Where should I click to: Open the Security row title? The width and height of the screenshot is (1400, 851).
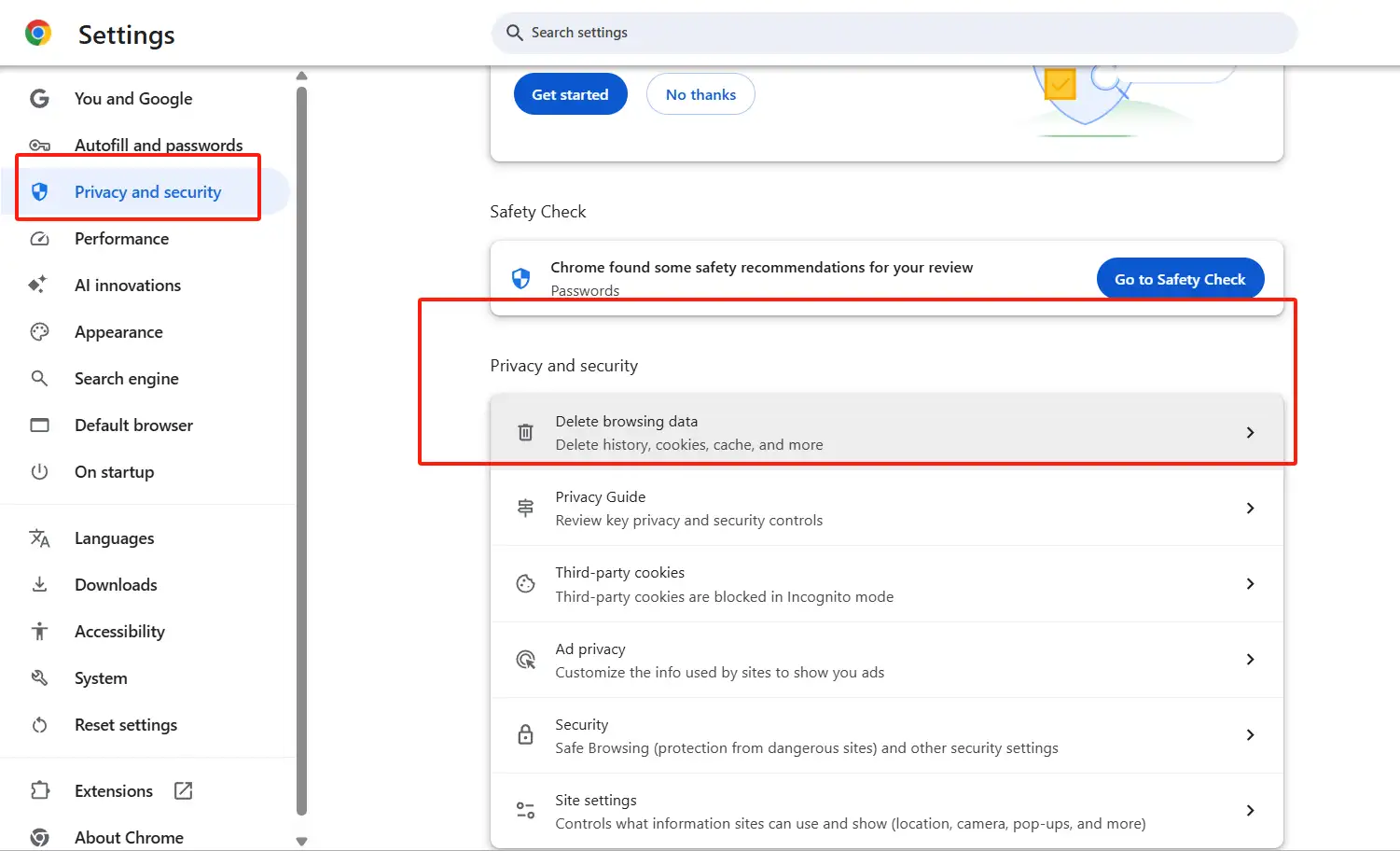[582, 724]
